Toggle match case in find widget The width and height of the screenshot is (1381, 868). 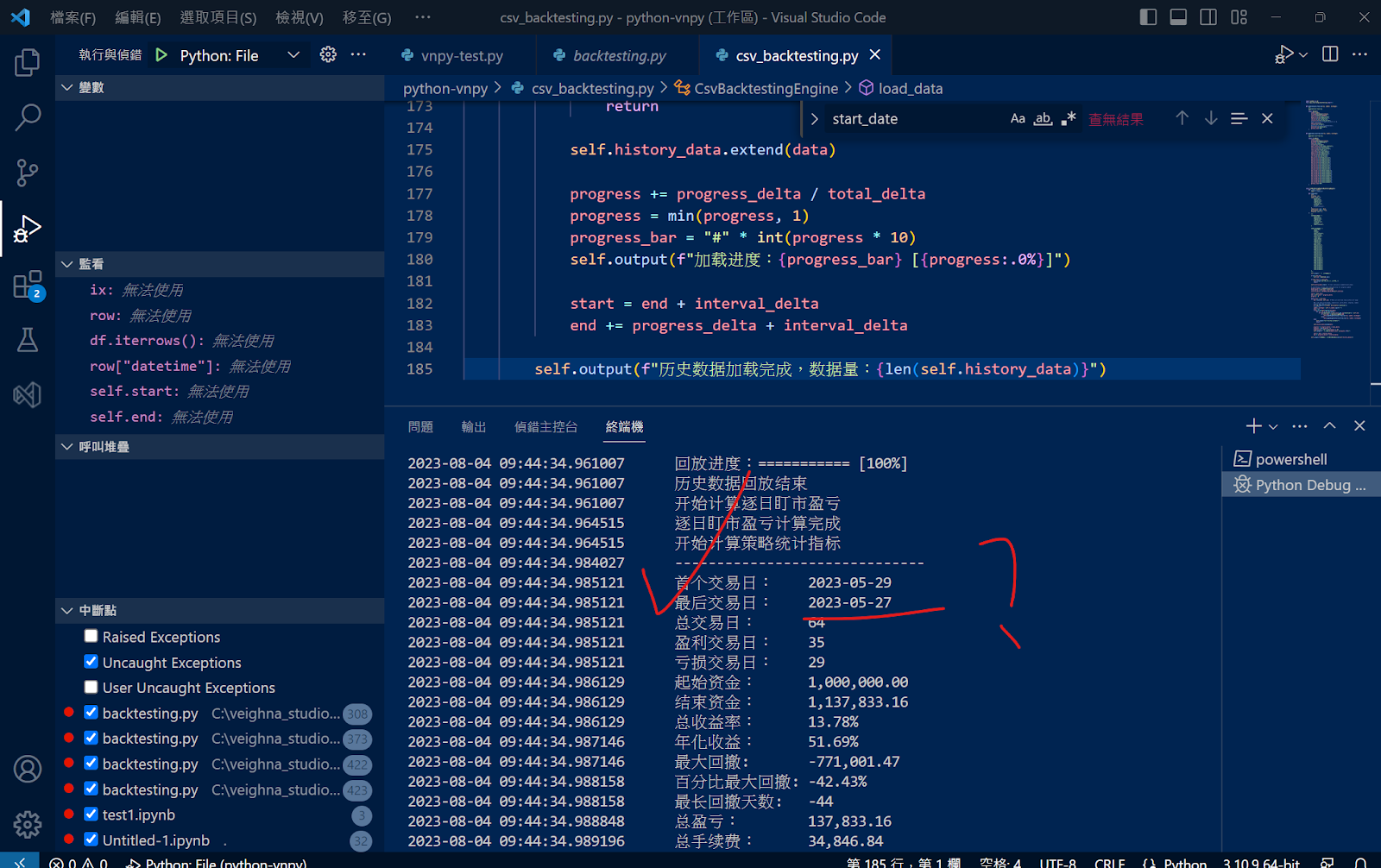[x=1018, y=118]
